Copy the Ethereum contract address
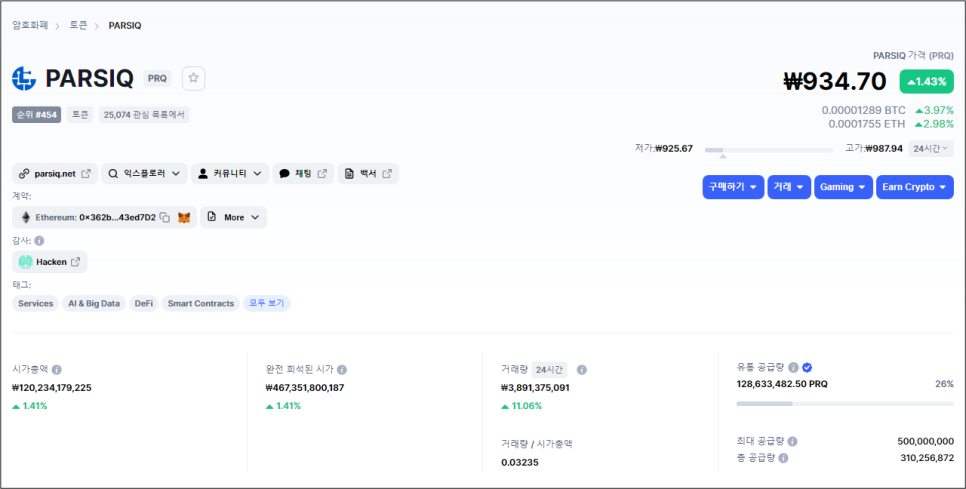The width and height of the screenshot is (966, 489). 164,217
